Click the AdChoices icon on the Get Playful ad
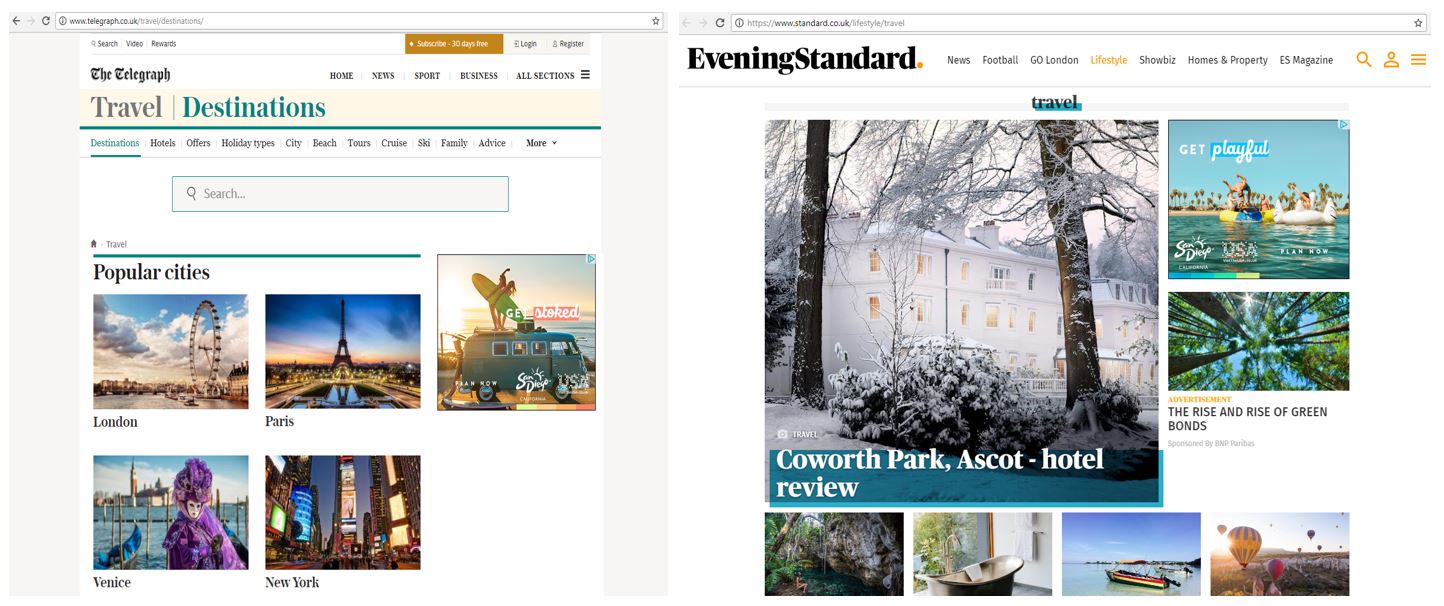This screenshot has height=606, width=1444. [x=1343, y=125]
